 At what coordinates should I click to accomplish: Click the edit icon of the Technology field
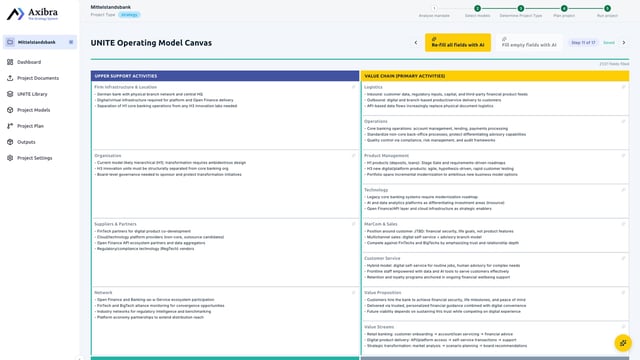(x=623, y=190)
